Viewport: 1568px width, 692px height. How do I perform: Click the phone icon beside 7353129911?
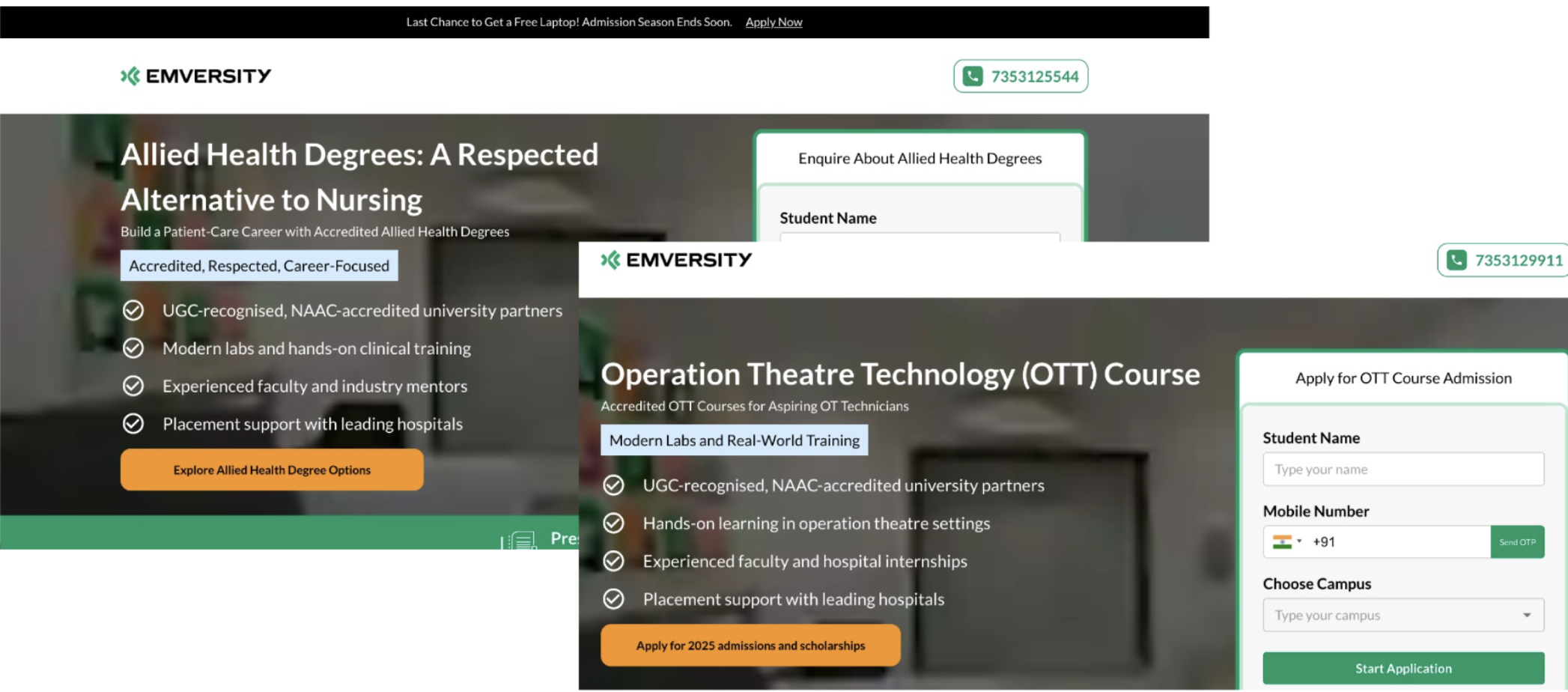click(1456, 260)
